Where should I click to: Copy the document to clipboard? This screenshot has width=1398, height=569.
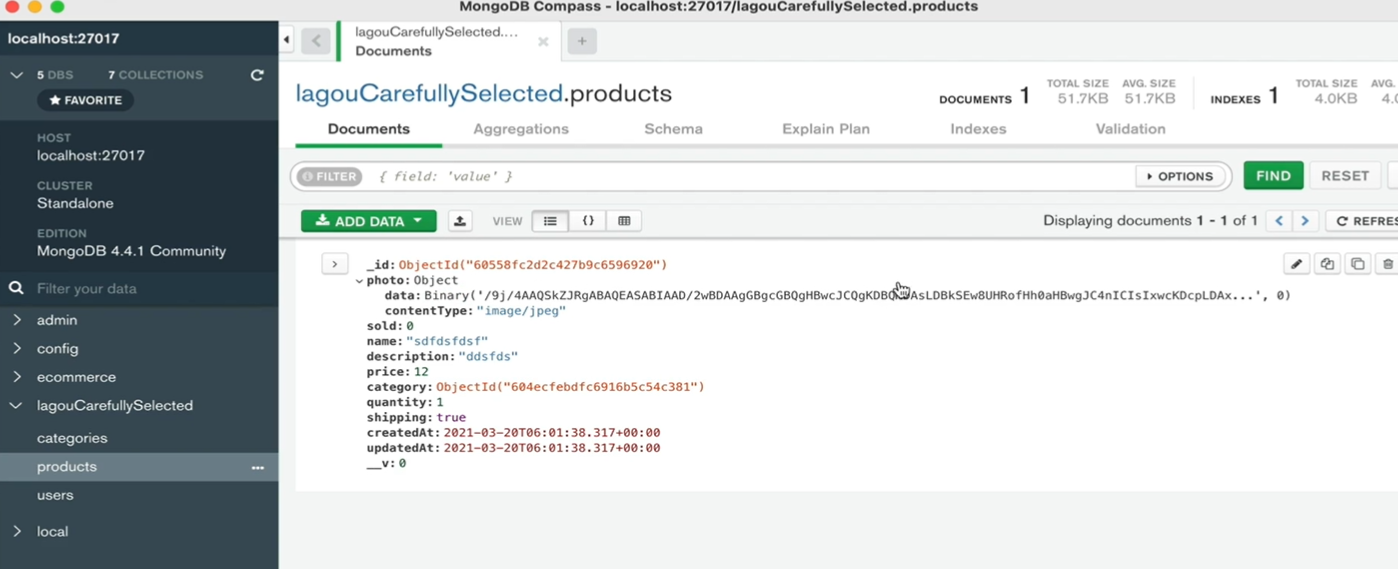[1327, 264]
